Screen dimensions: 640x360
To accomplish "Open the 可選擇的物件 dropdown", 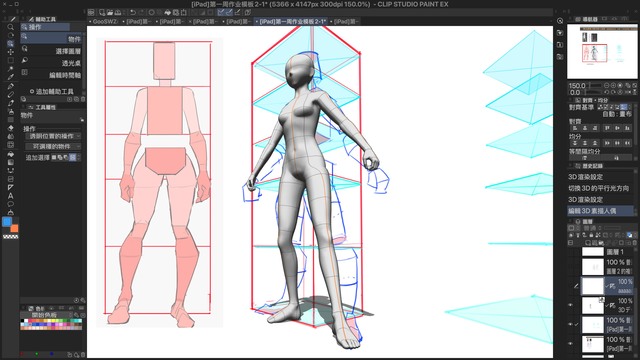I will pos(53,147).
